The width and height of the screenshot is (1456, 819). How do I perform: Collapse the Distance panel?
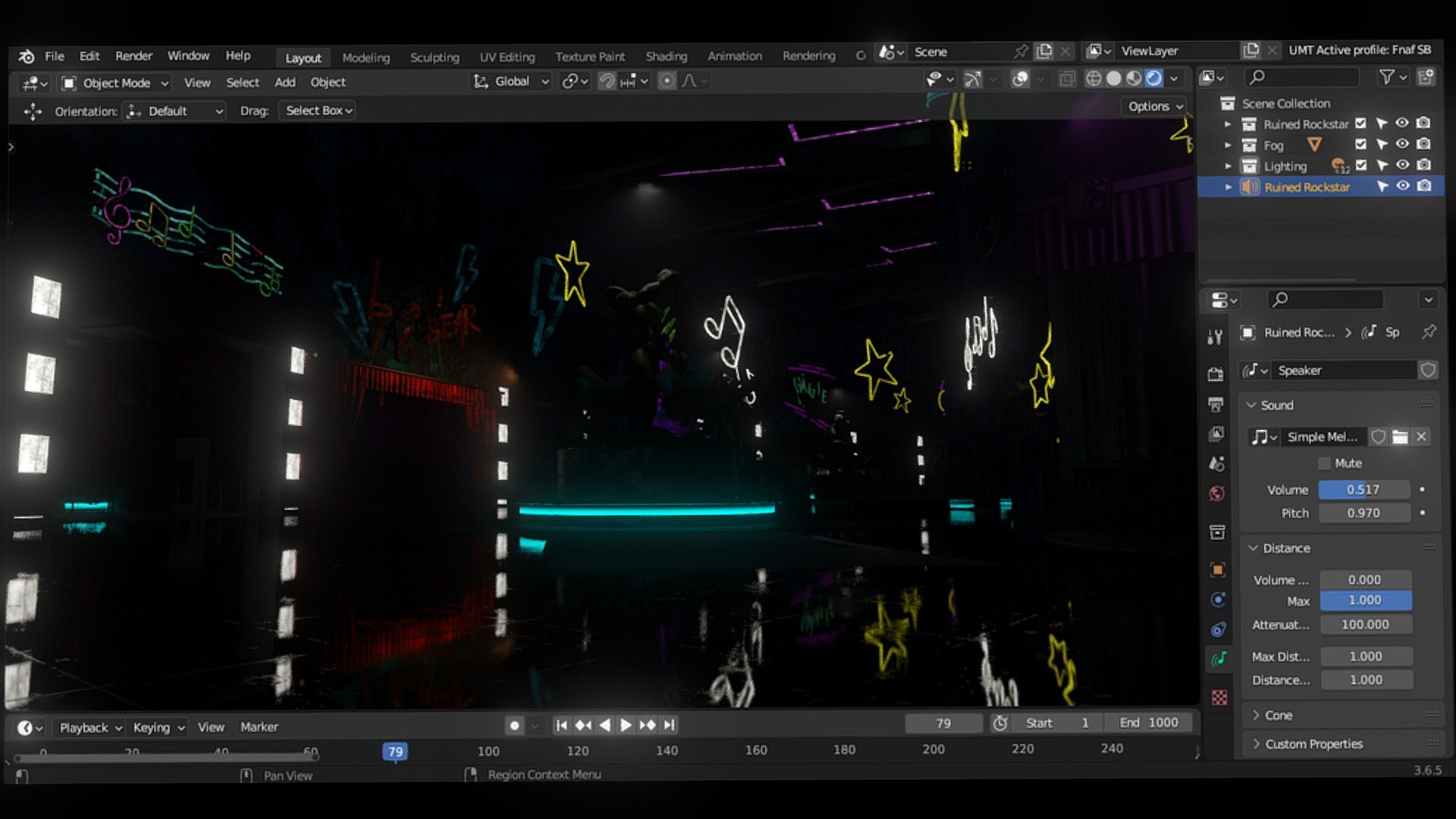(1253, 548)
